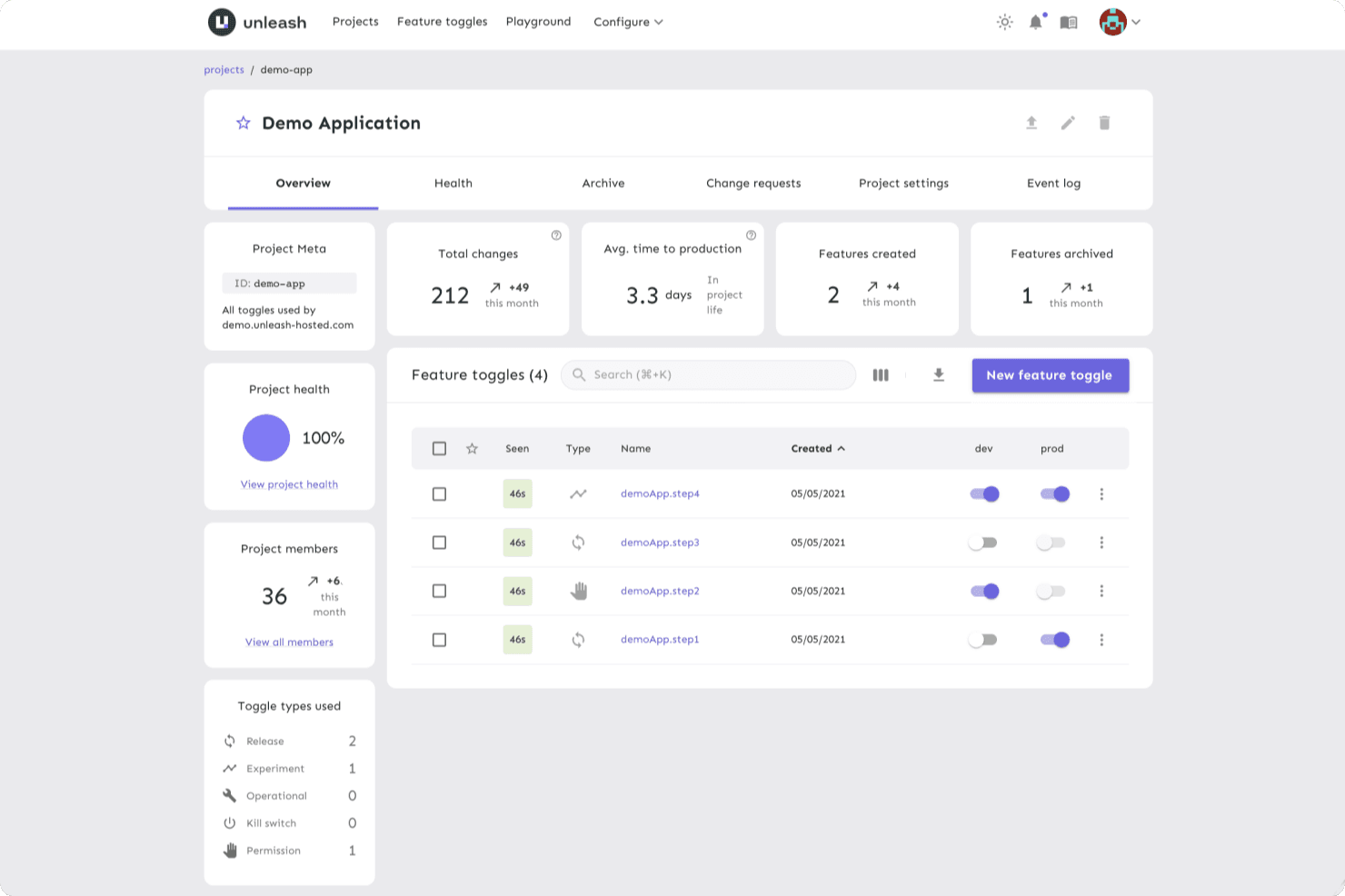Open actions menu for demoApp.step2
Screen dimensions: 1345x896
[x=1101, y=592]
